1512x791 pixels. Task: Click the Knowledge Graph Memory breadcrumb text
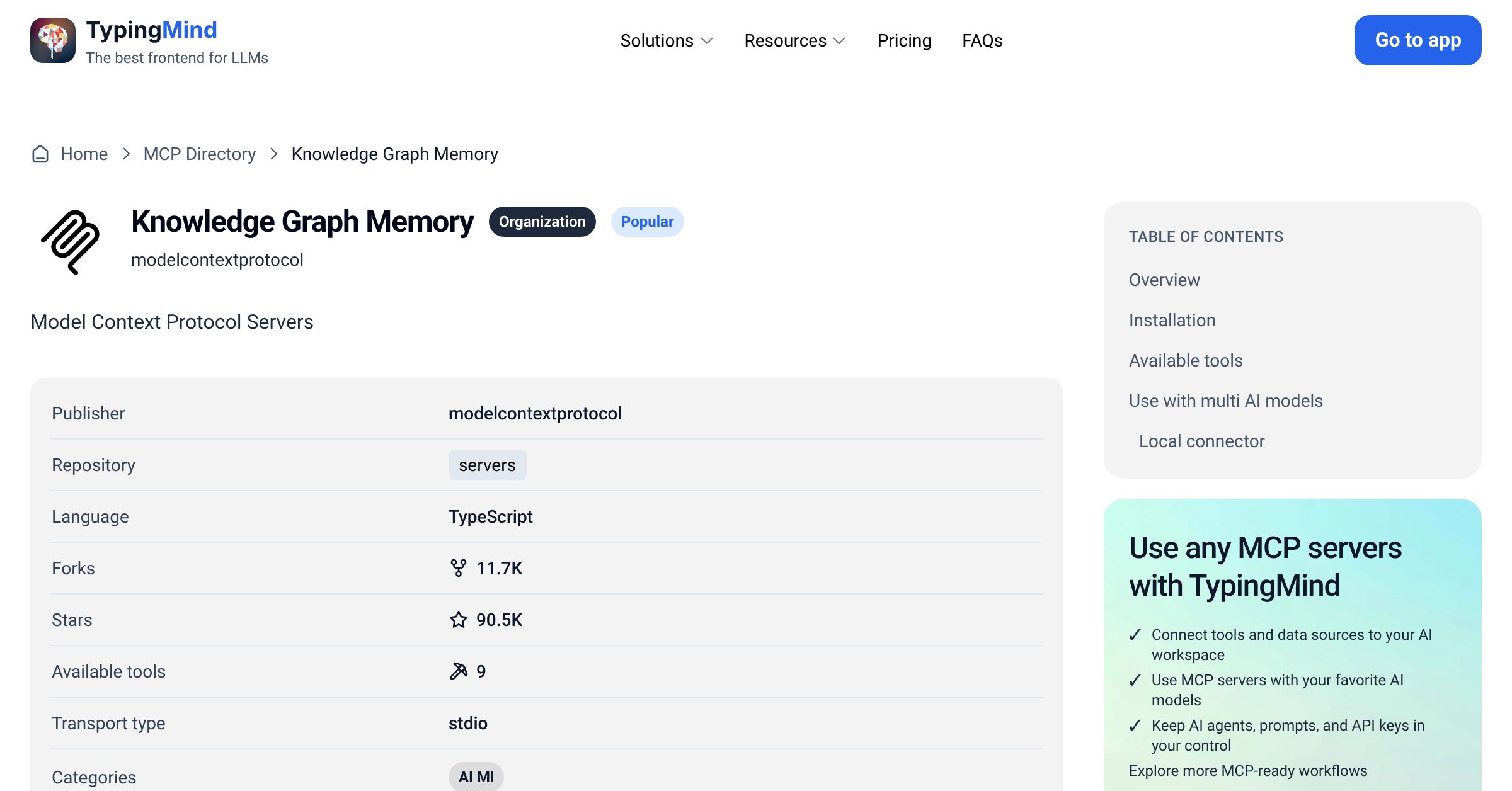click(394, 154)
